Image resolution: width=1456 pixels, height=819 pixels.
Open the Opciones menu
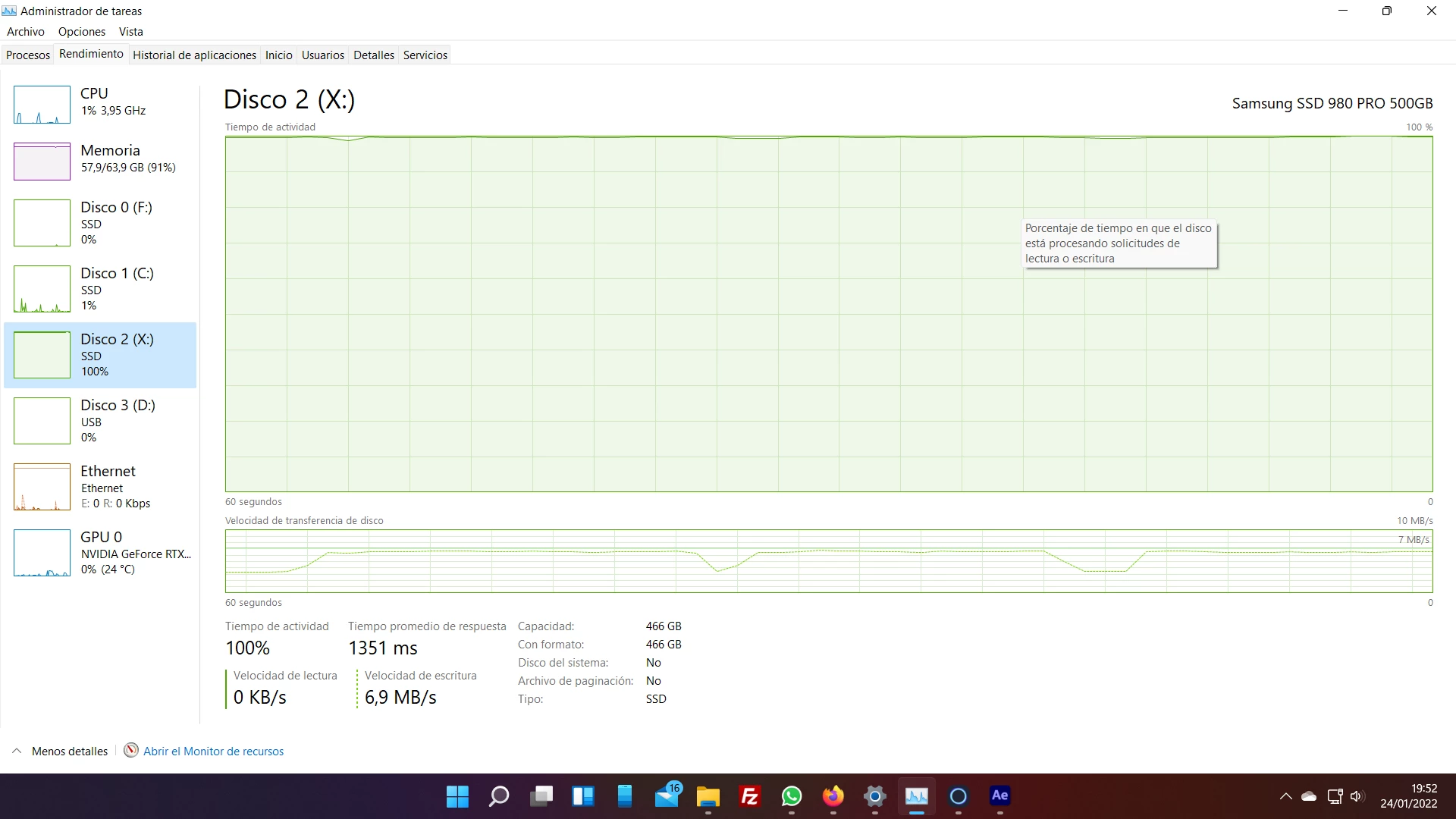pyautogui.click(x=82, y=32)
